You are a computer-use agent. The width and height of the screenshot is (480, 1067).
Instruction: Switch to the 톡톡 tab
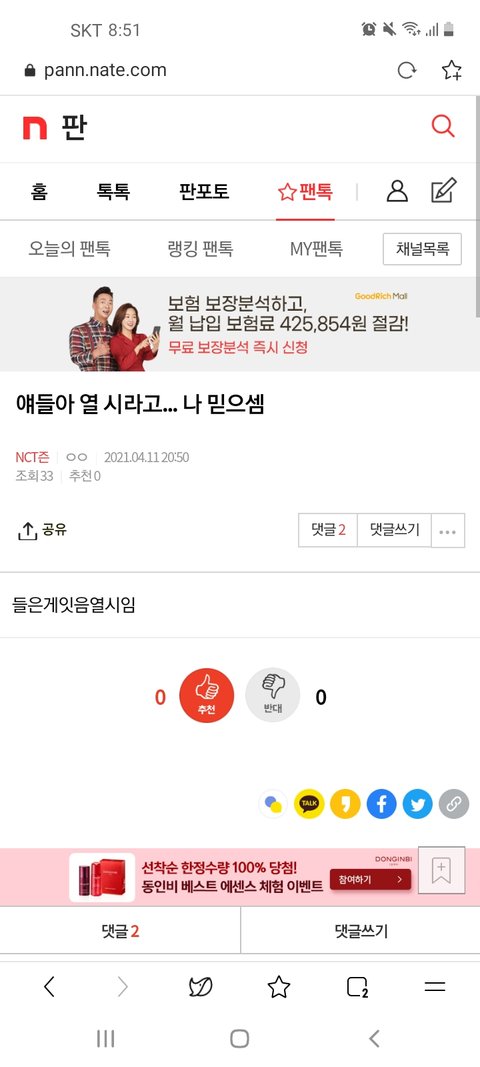(x=113, y=192)
